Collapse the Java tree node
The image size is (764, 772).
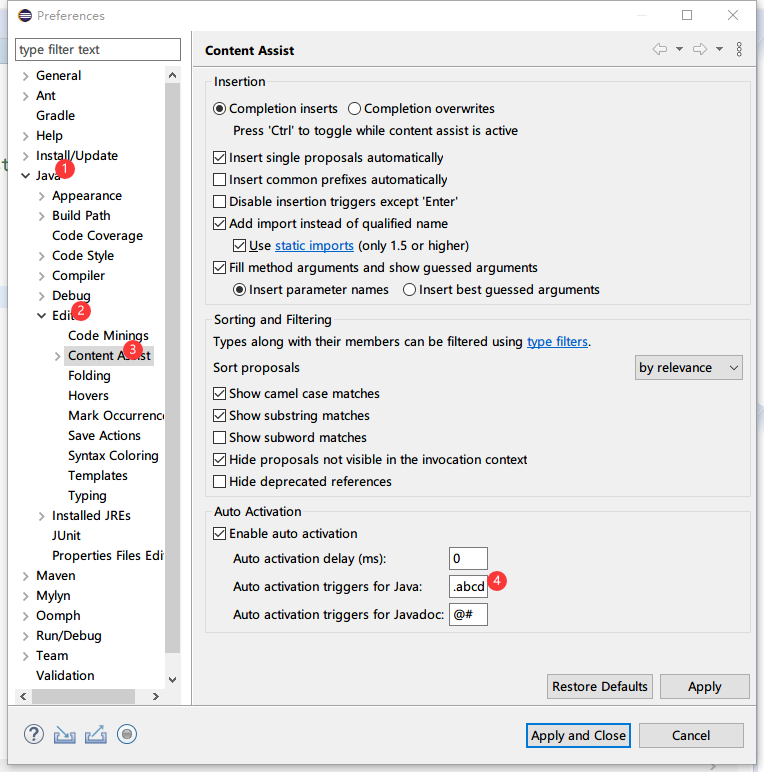coord(26,176)
